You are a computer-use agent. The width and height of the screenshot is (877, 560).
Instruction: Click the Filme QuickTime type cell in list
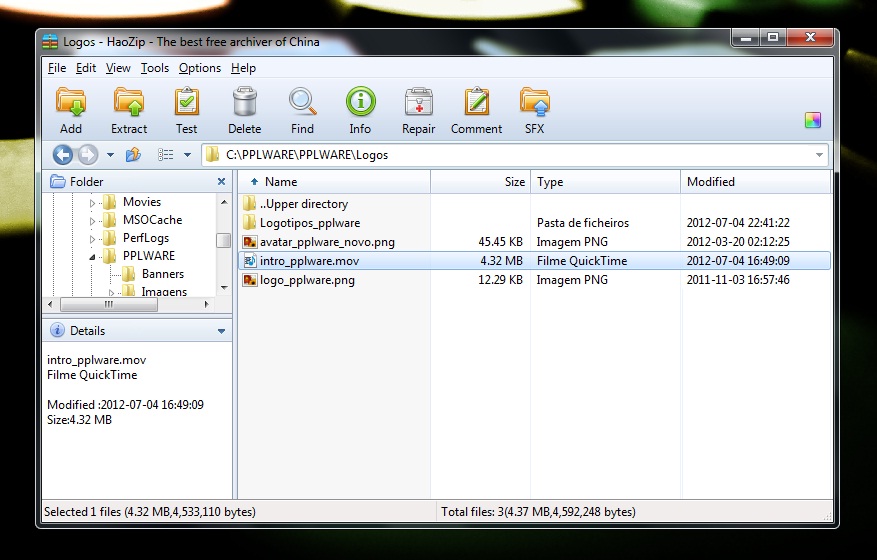(582, 261)
